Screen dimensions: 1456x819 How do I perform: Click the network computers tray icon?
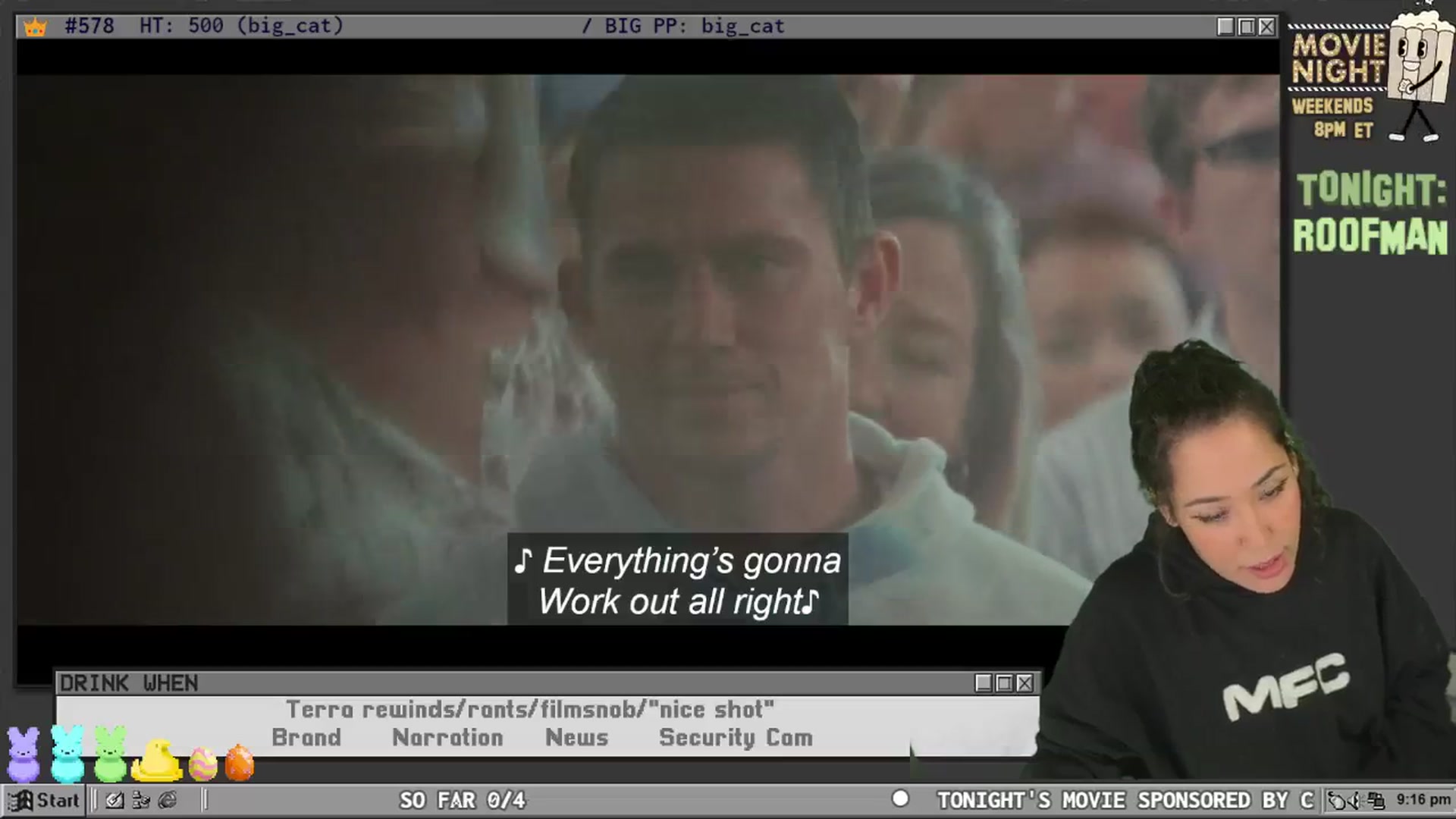coord(1376,800)
